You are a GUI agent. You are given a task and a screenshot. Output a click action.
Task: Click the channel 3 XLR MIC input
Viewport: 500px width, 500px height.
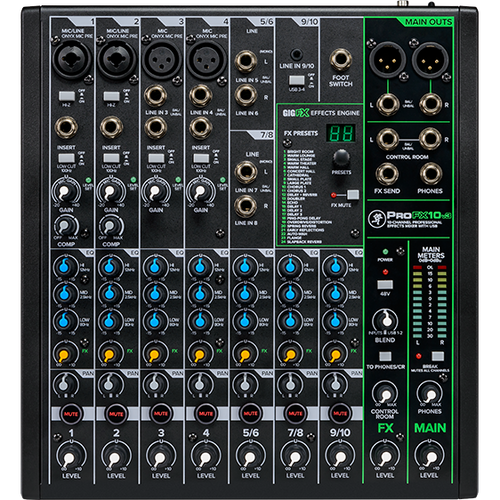pyautogui.click(x=162, y=59)
